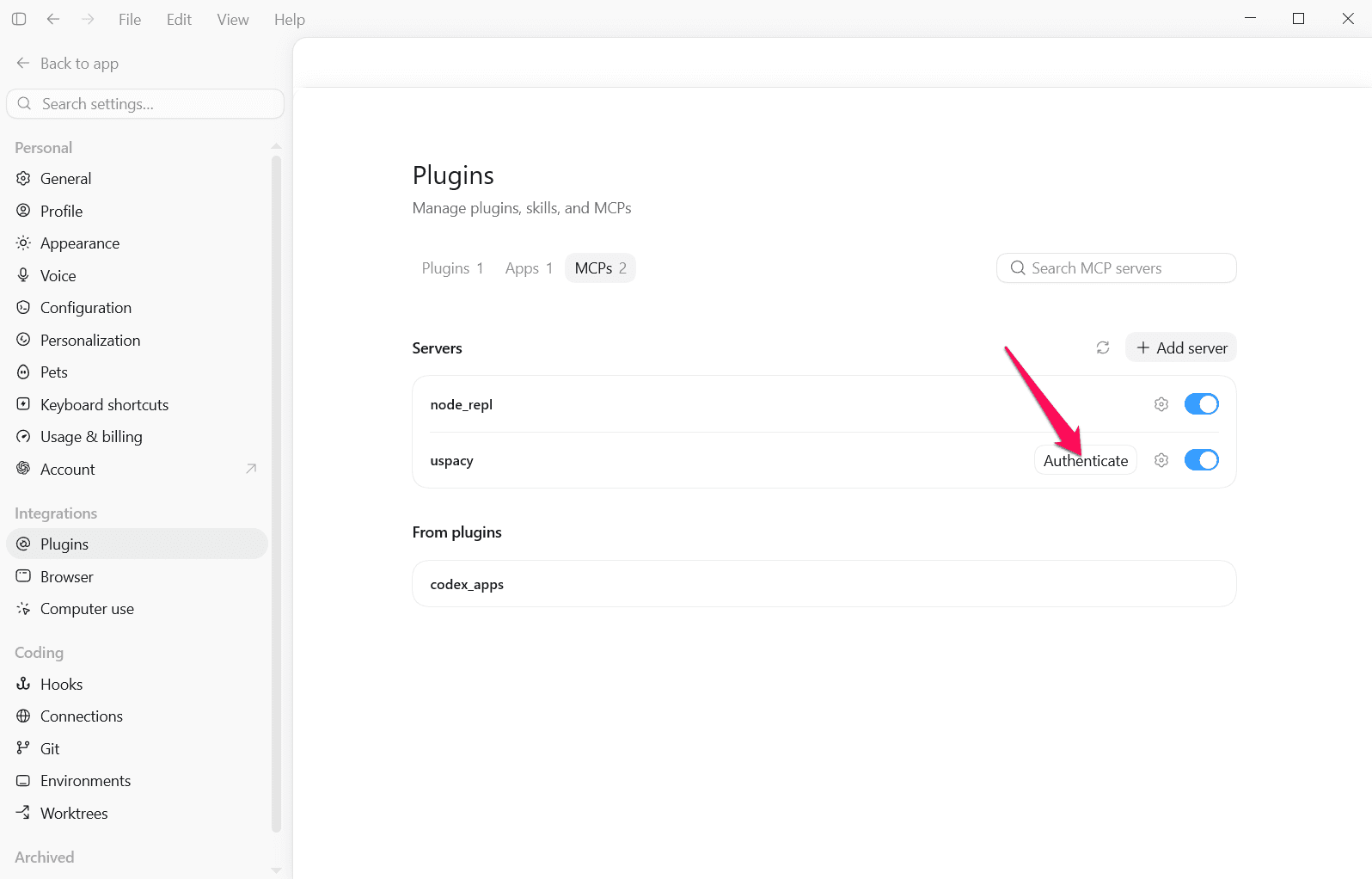Toggle the sidebar panel icon
This screenshot has width=1372, height=879.
pos(19,19)
